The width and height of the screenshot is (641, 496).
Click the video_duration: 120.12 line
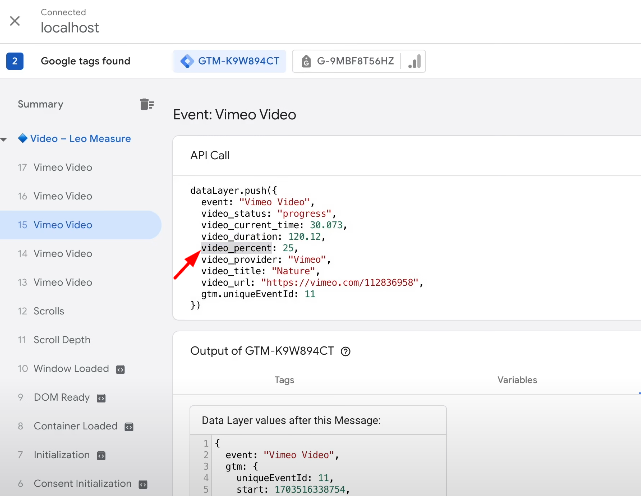263,237
